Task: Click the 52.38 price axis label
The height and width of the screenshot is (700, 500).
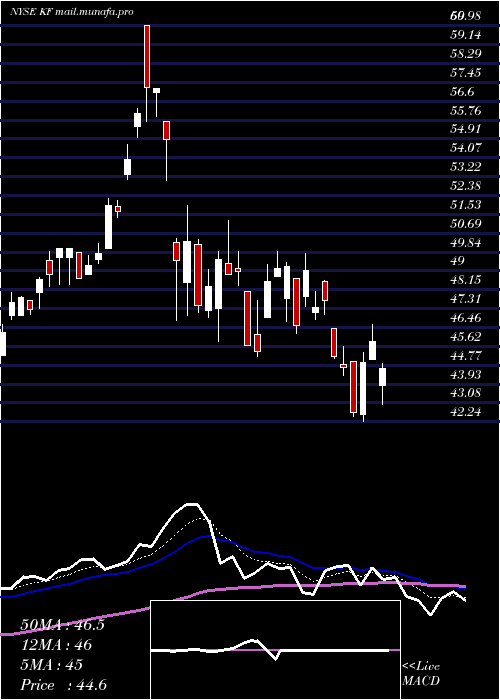Action: point(466,186)
